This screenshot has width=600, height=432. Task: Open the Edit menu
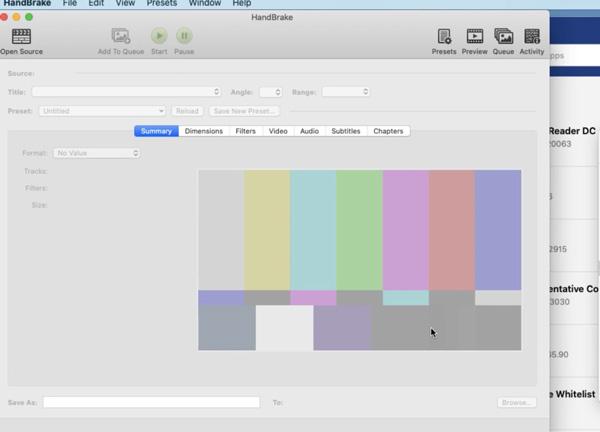[x=96, y=3]
